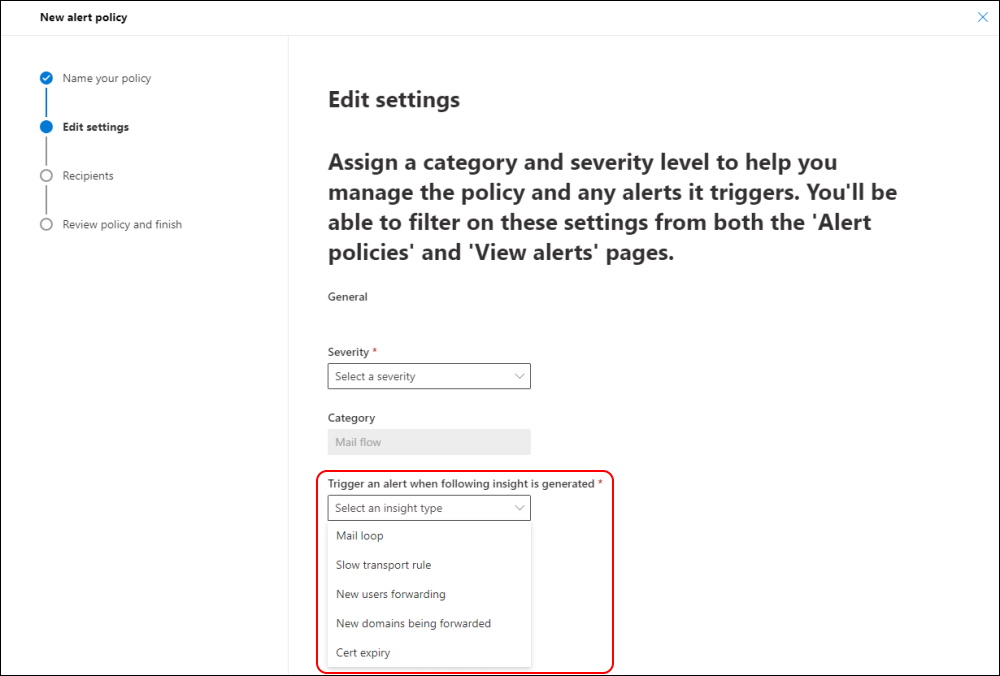Viewport: 1000px width, 676px height.
Task: Collapse the Select an insight type dropdown
Action: click(429, 508)
